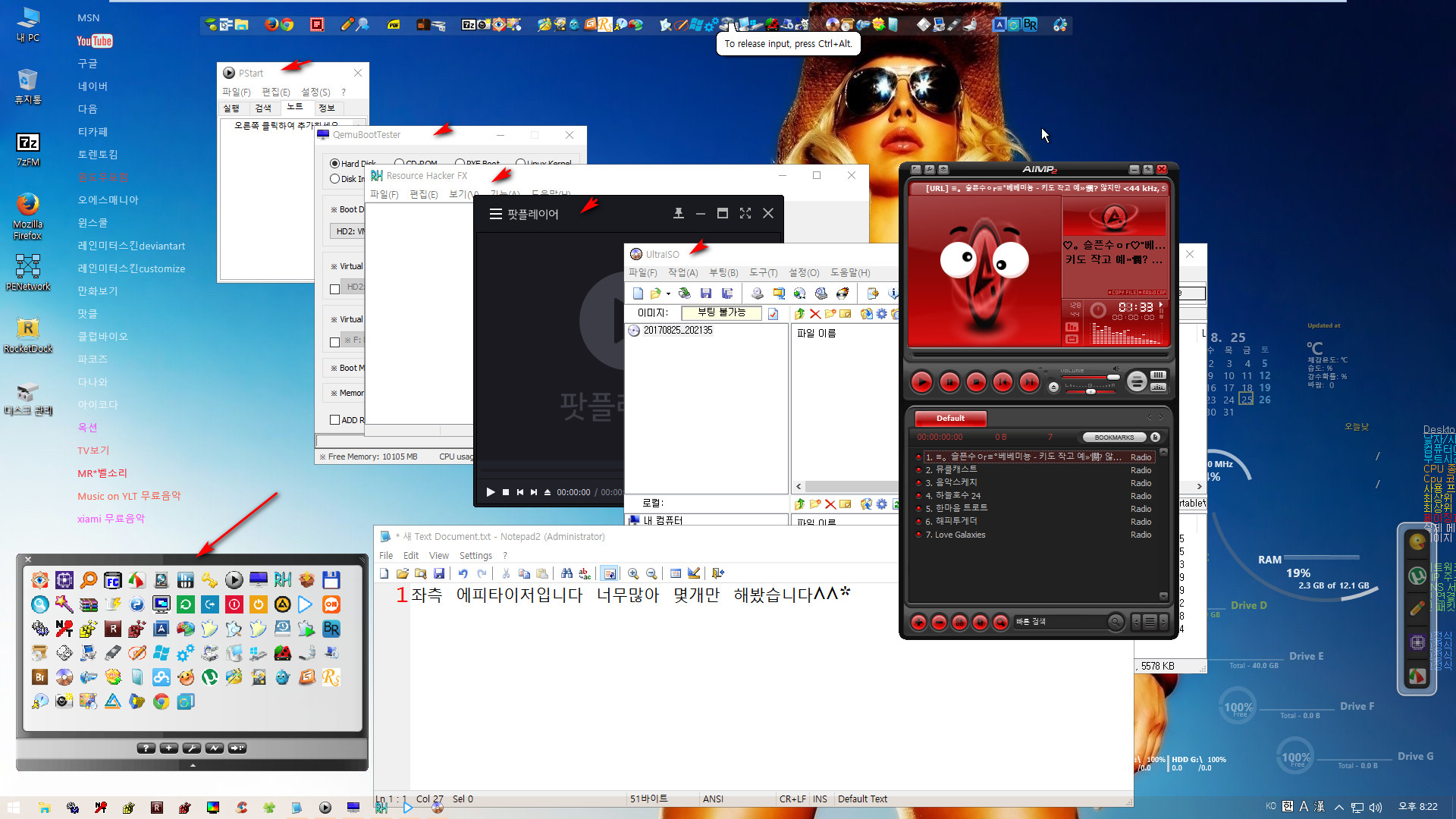Image resolution: width=1456 pixels, height=819 pixels.
Task: Click UltraISO new image icon
Action: pyautogui.click(x=638, y=293)
